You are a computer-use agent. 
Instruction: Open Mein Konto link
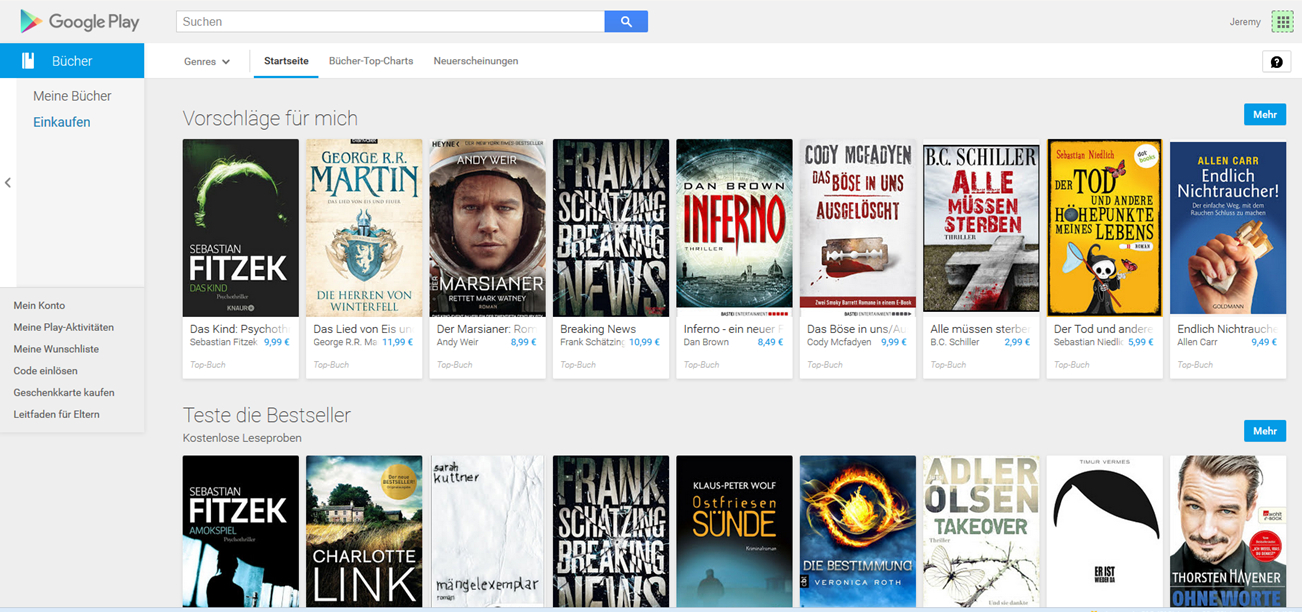tap(39, 305)
